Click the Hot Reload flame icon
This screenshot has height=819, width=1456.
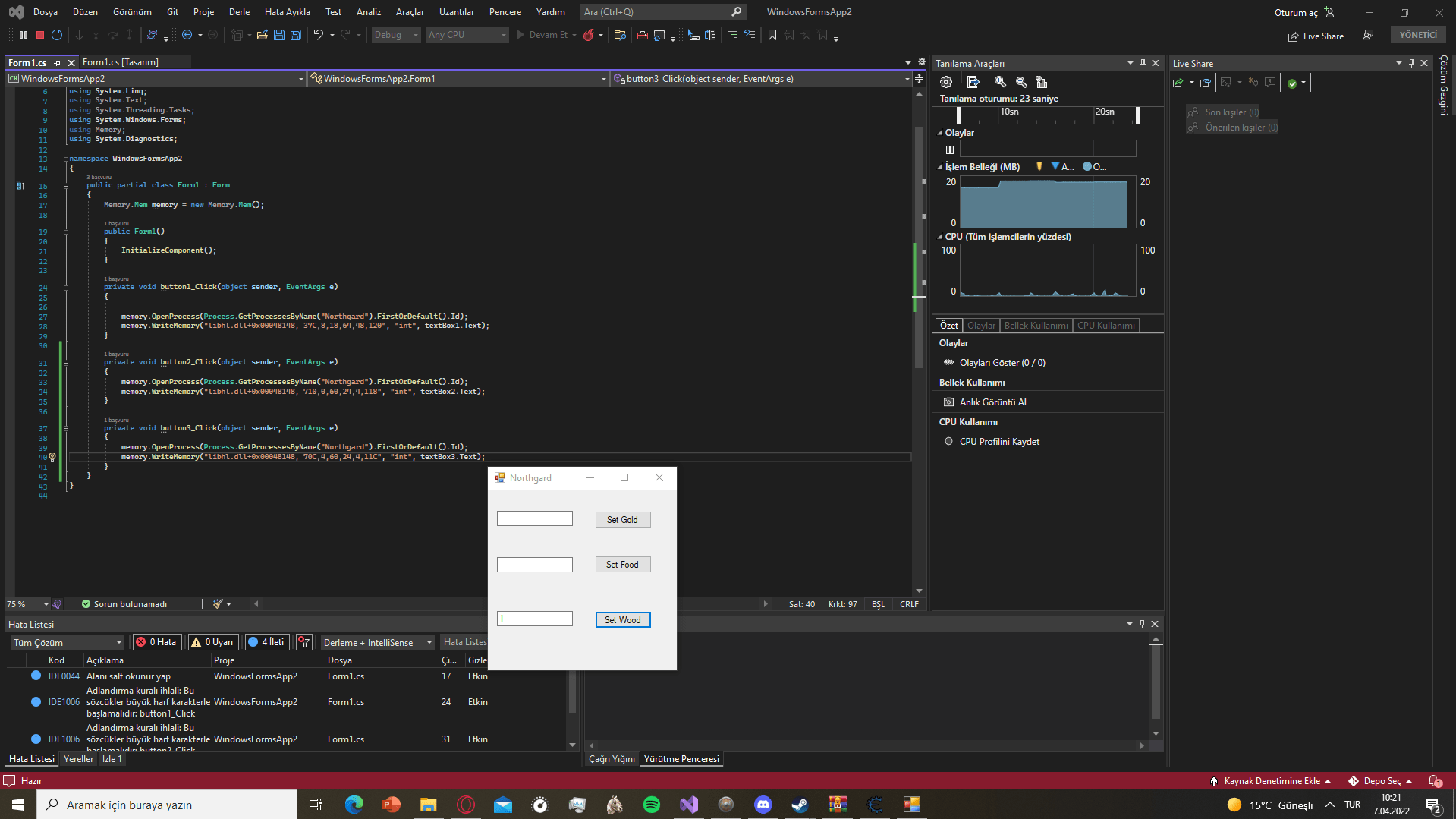coord(588,35)
